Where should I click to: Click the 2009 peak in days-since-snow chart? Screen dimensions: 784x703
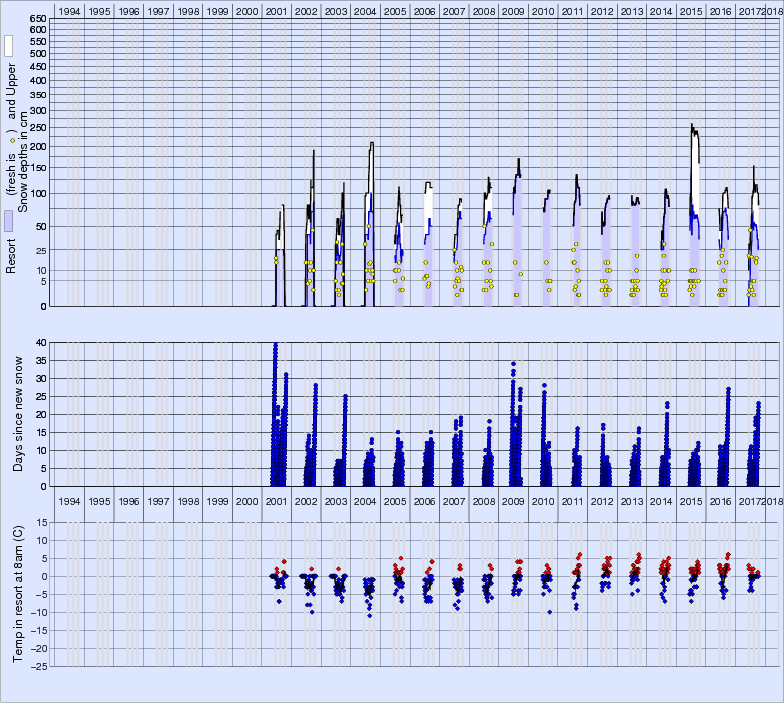point(513,364)
